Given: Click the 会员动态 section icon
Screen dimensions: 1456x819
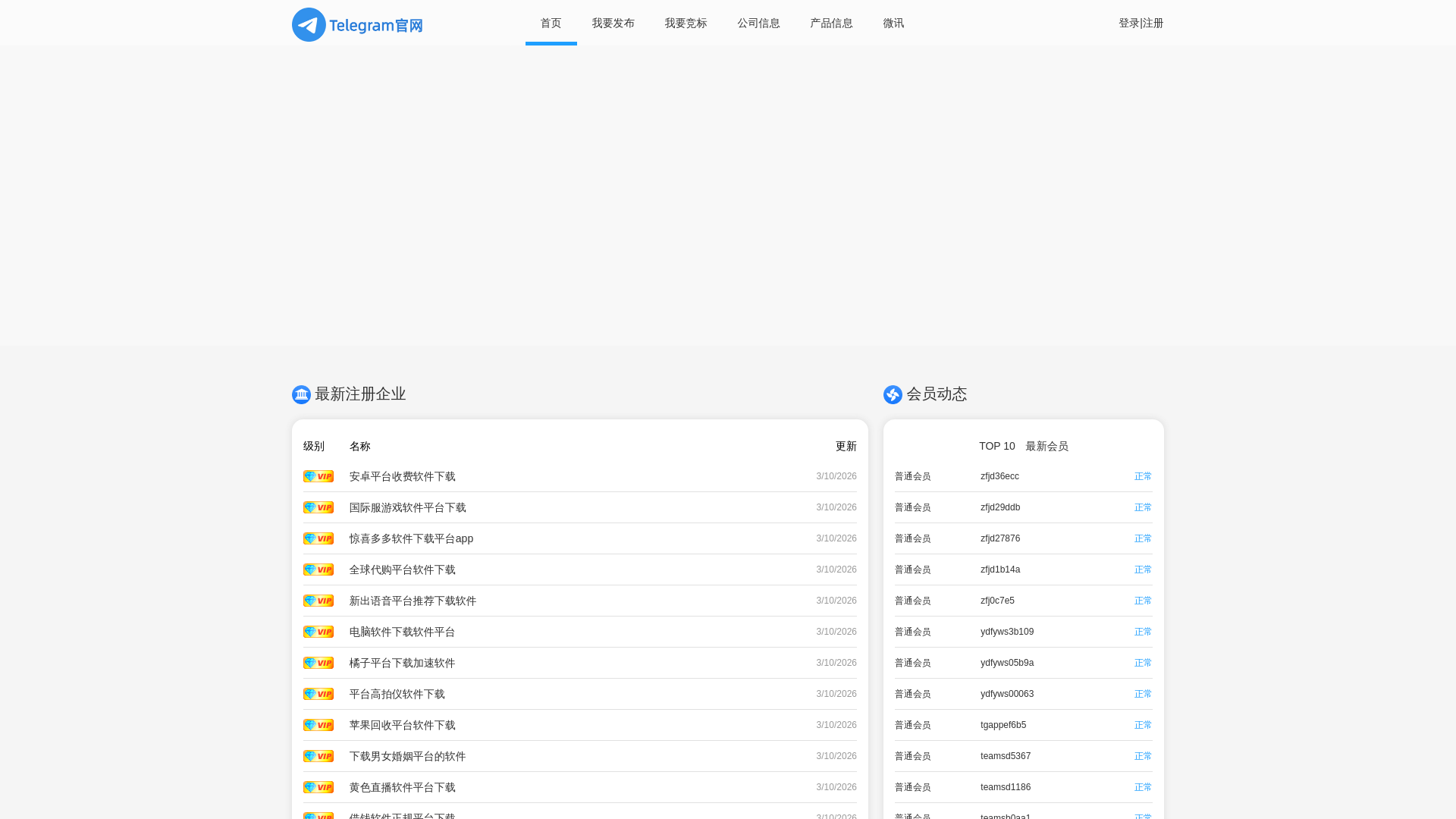Looking at the screenshot, I should click(893, 394).
